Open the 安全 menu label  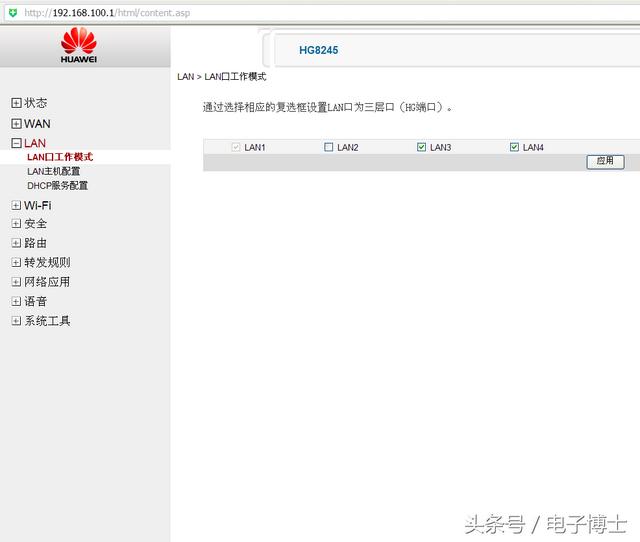pos(36,224)
